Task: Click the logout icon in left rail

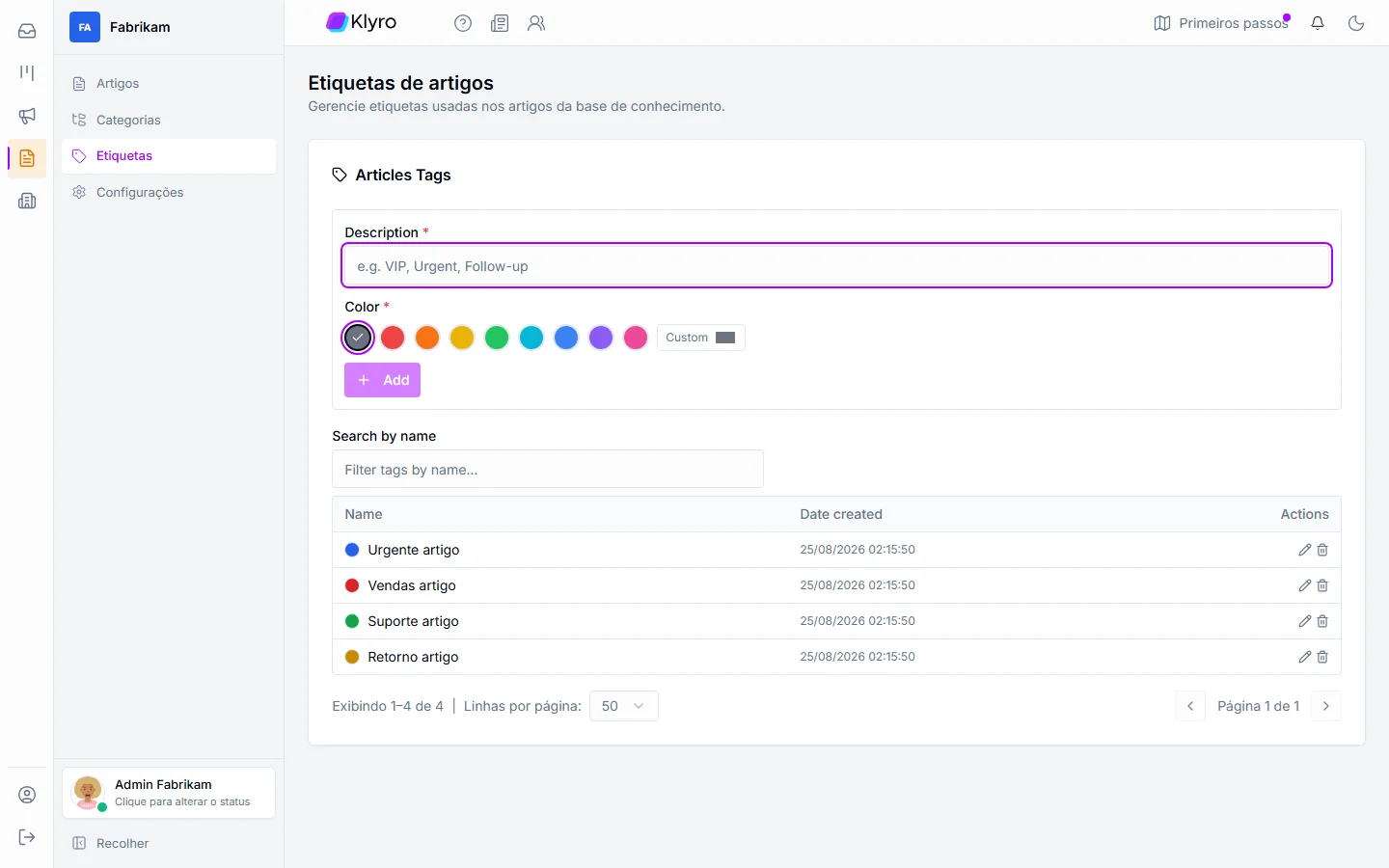Action: pyautogui.click(x=27, y=837)
